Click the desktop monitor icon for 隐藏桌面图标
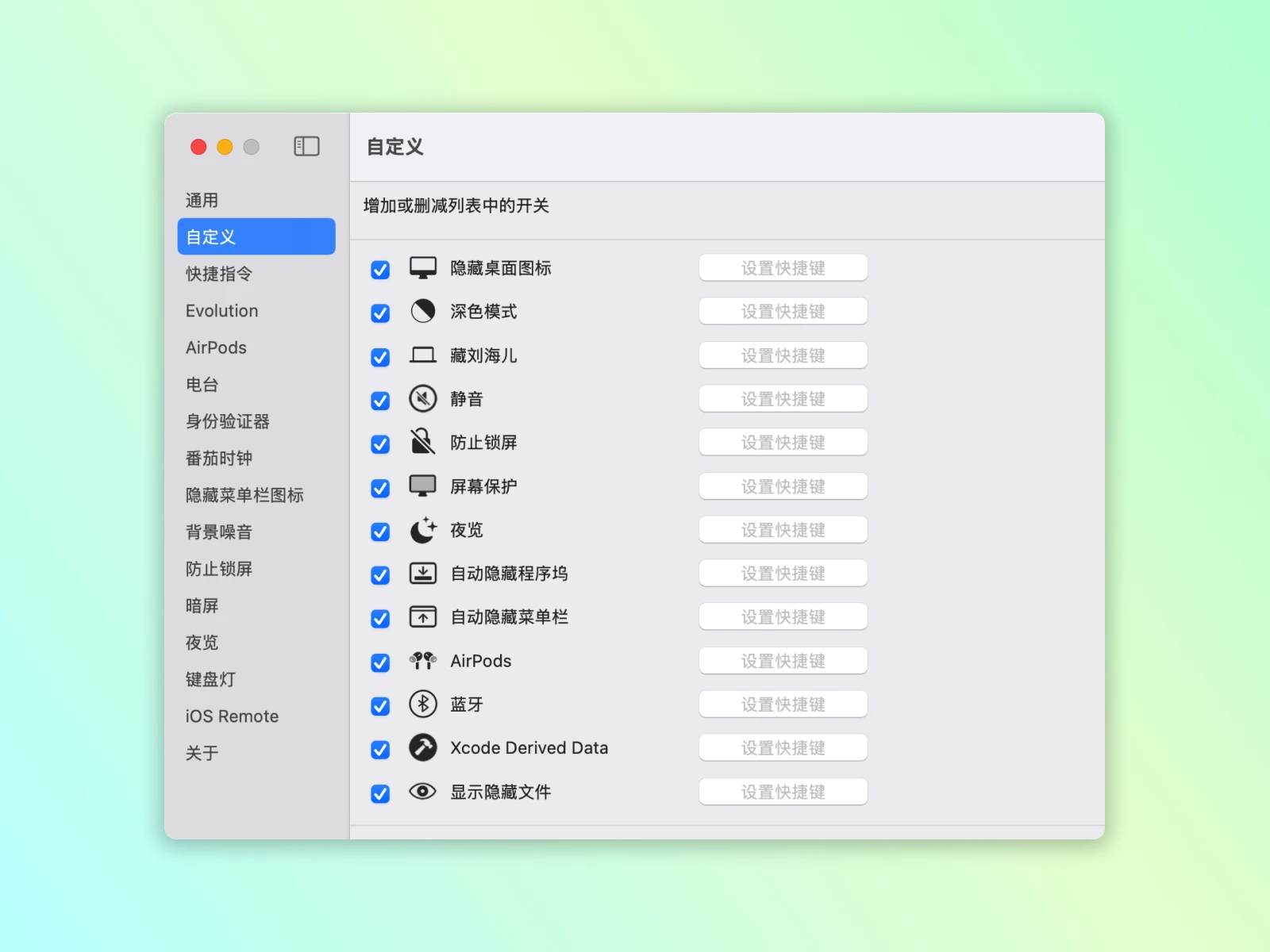Screen dimensions: 1270x952 point(423,268)
